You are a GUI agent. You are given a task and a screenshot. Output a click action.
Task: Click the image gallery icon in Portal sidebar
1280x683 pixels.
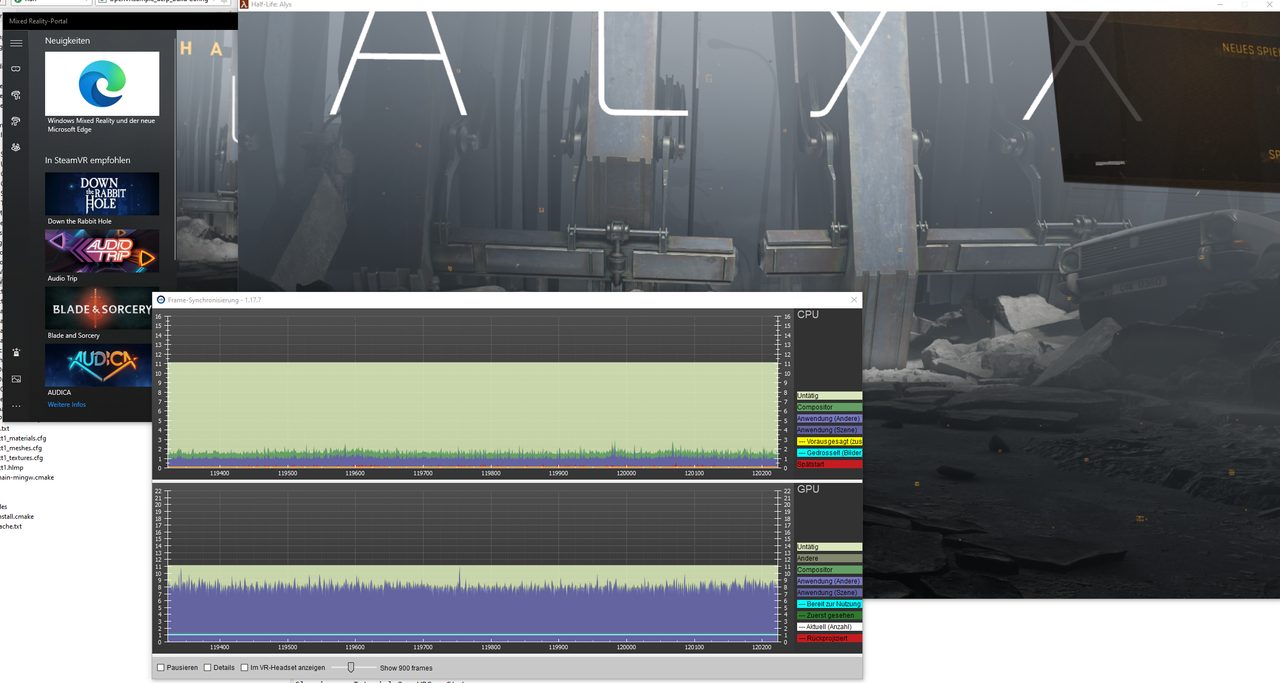[x=16, y=379]
